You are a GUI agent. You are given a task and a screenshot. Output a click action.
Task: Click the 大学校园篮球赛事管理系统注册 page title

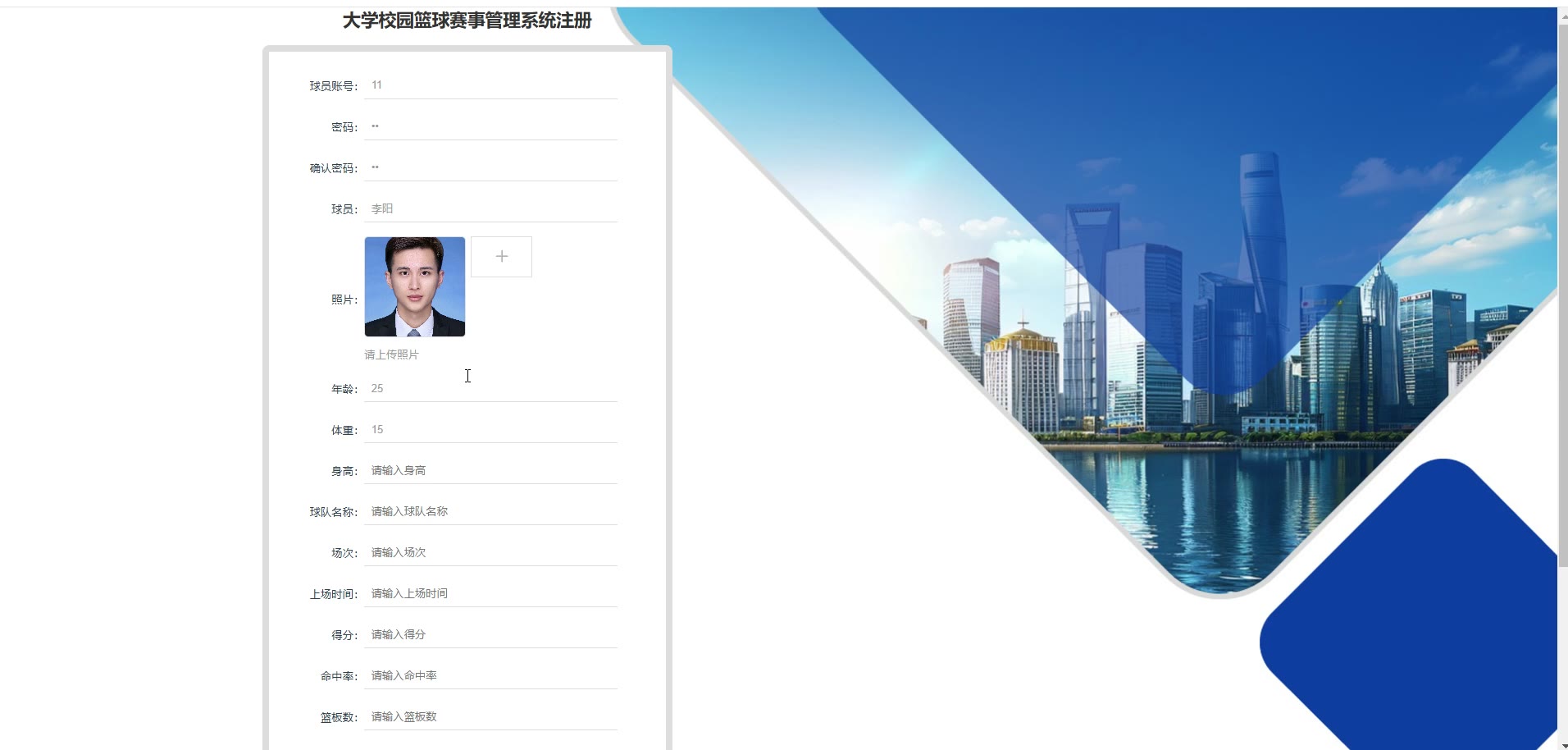click(x=467, y=21)
